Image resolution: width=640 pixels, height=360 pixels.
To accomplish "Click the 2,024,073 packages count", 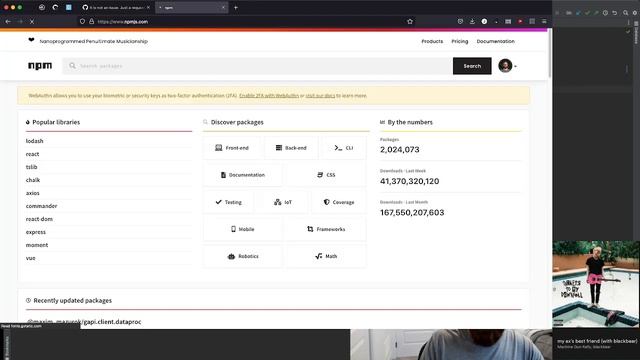I will point(400,150).
